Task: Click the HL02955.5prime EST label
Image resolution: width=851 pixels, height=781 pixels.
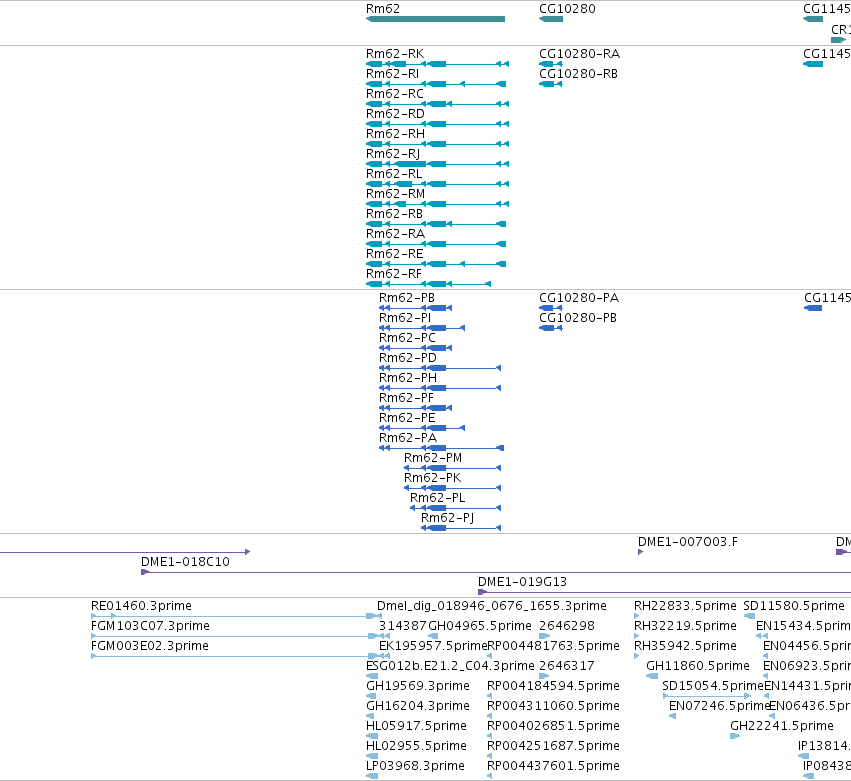Action: pos(416,746)
